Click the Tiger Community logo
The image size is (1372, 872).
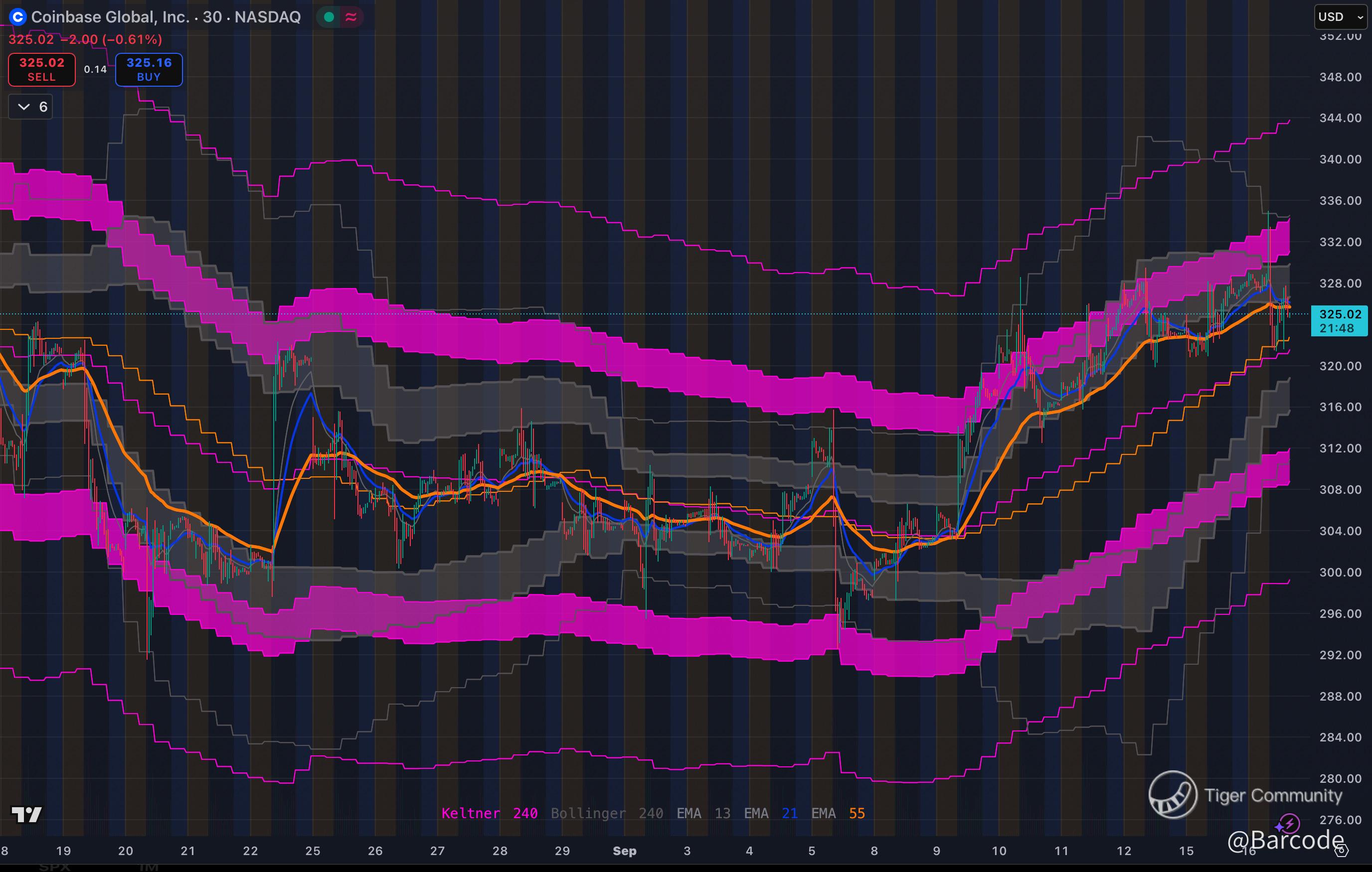[x=1172, y=795]
